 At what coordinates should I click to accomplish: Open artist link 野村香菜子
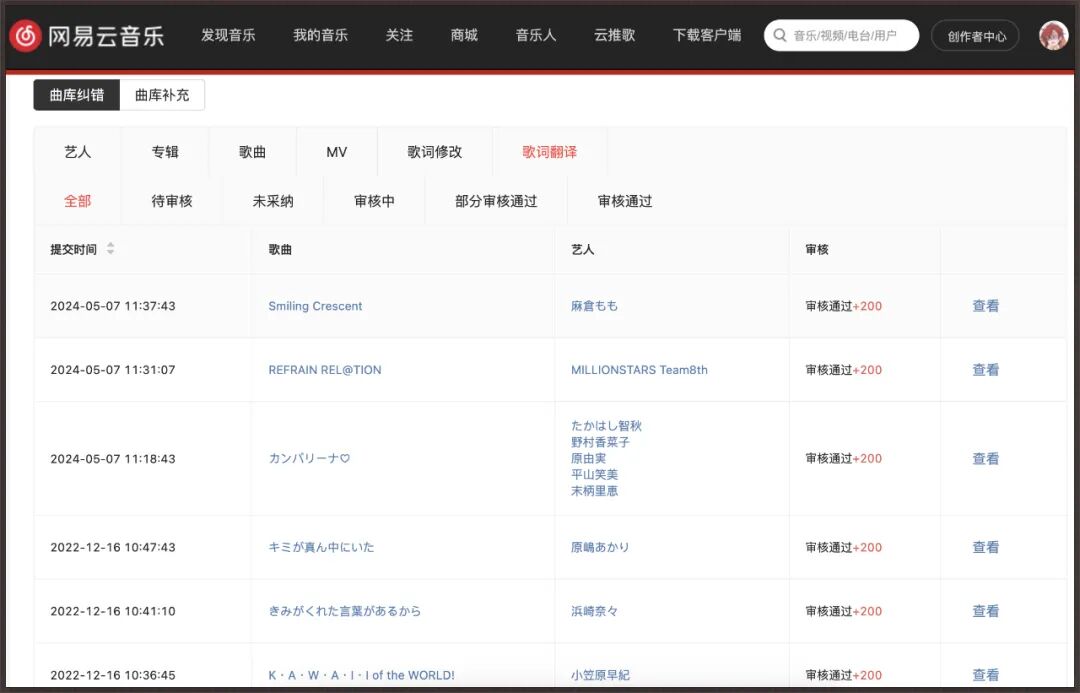[600, 442]
